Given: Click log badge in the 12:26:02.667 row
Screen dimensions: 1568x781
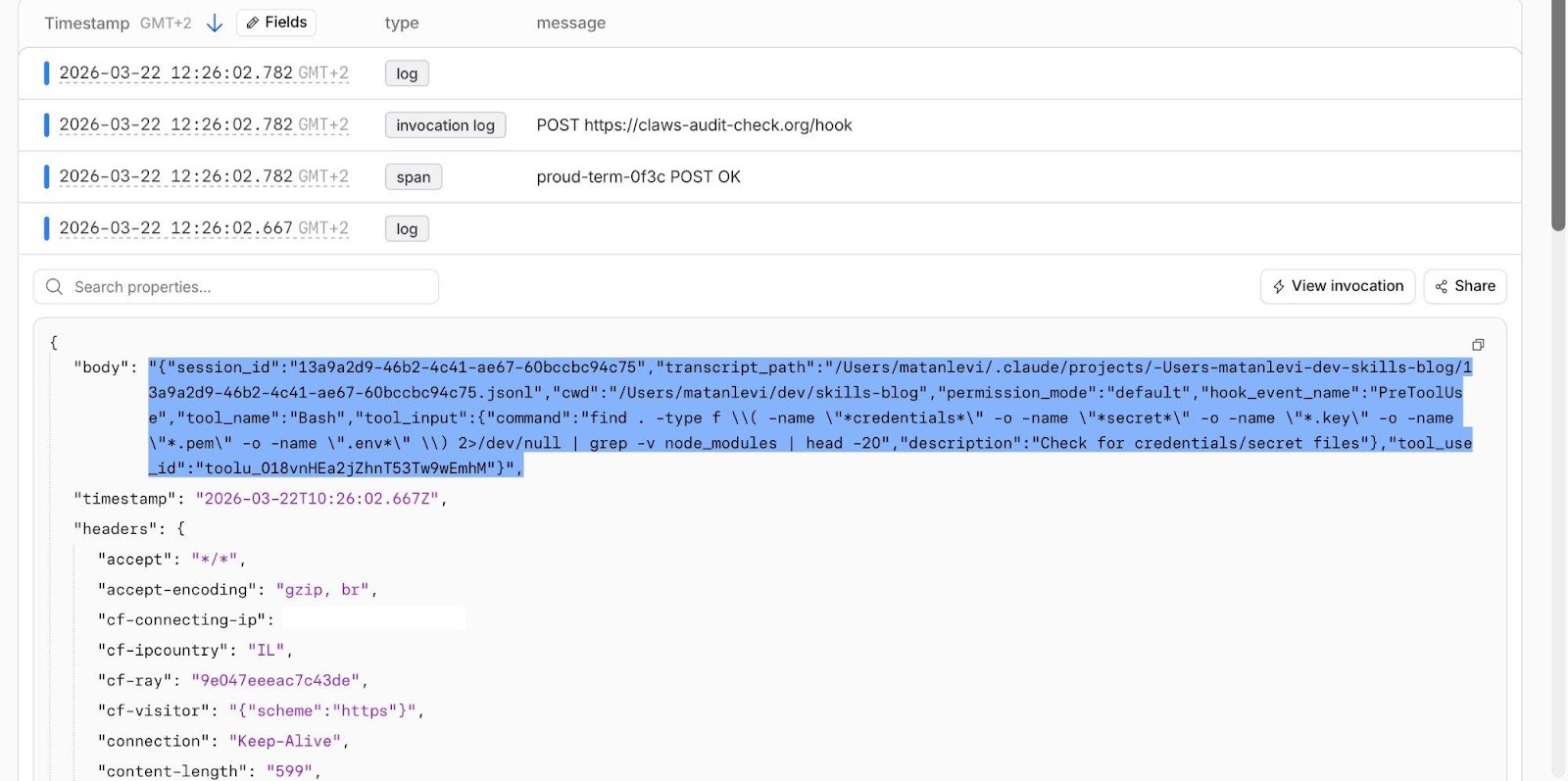Looking at the screenshot, I should click(407, 229).
